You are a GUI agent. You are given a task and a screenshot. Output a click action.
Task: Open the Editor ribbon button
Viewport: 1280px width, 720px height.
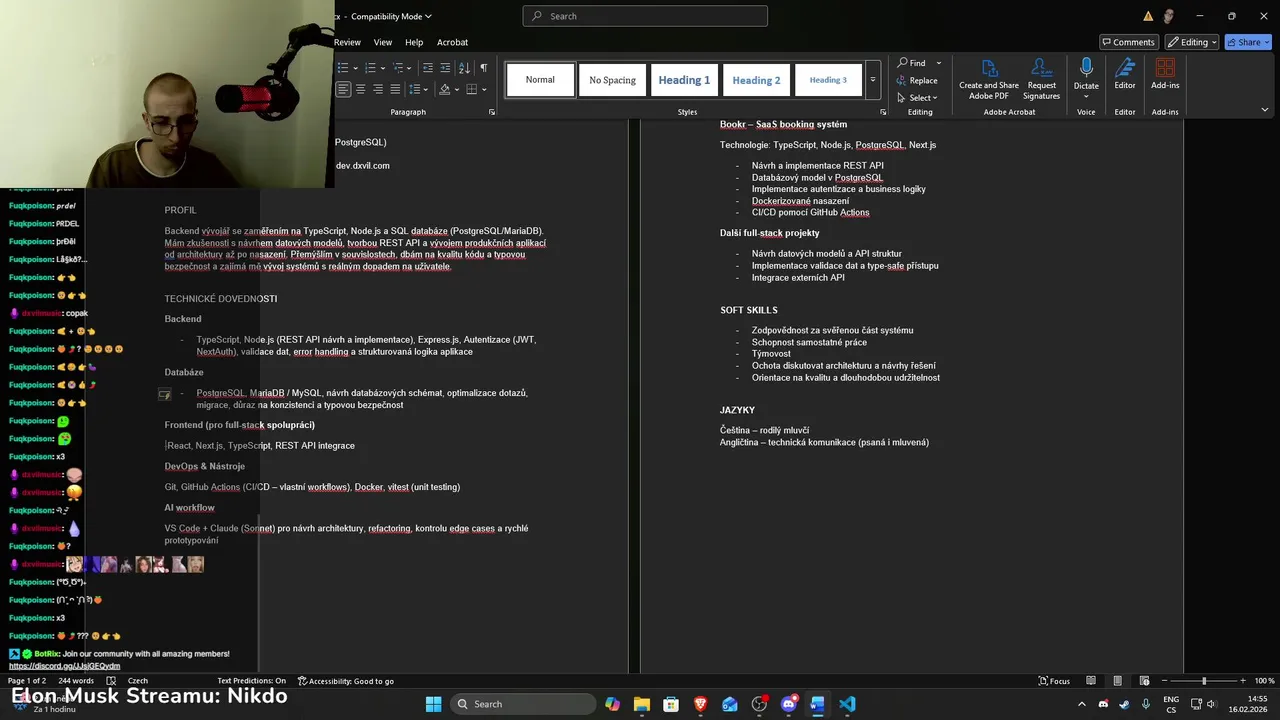pos(1125,75)
